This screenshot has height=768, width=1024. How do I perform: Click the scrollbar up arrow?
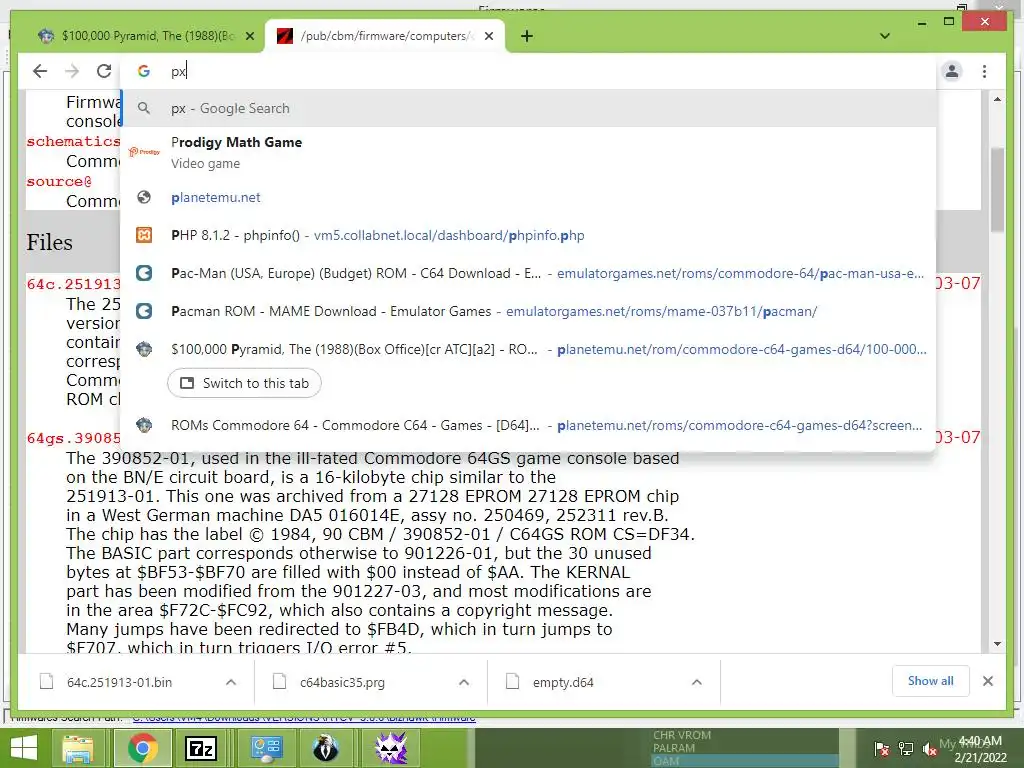tap(997, 99)
